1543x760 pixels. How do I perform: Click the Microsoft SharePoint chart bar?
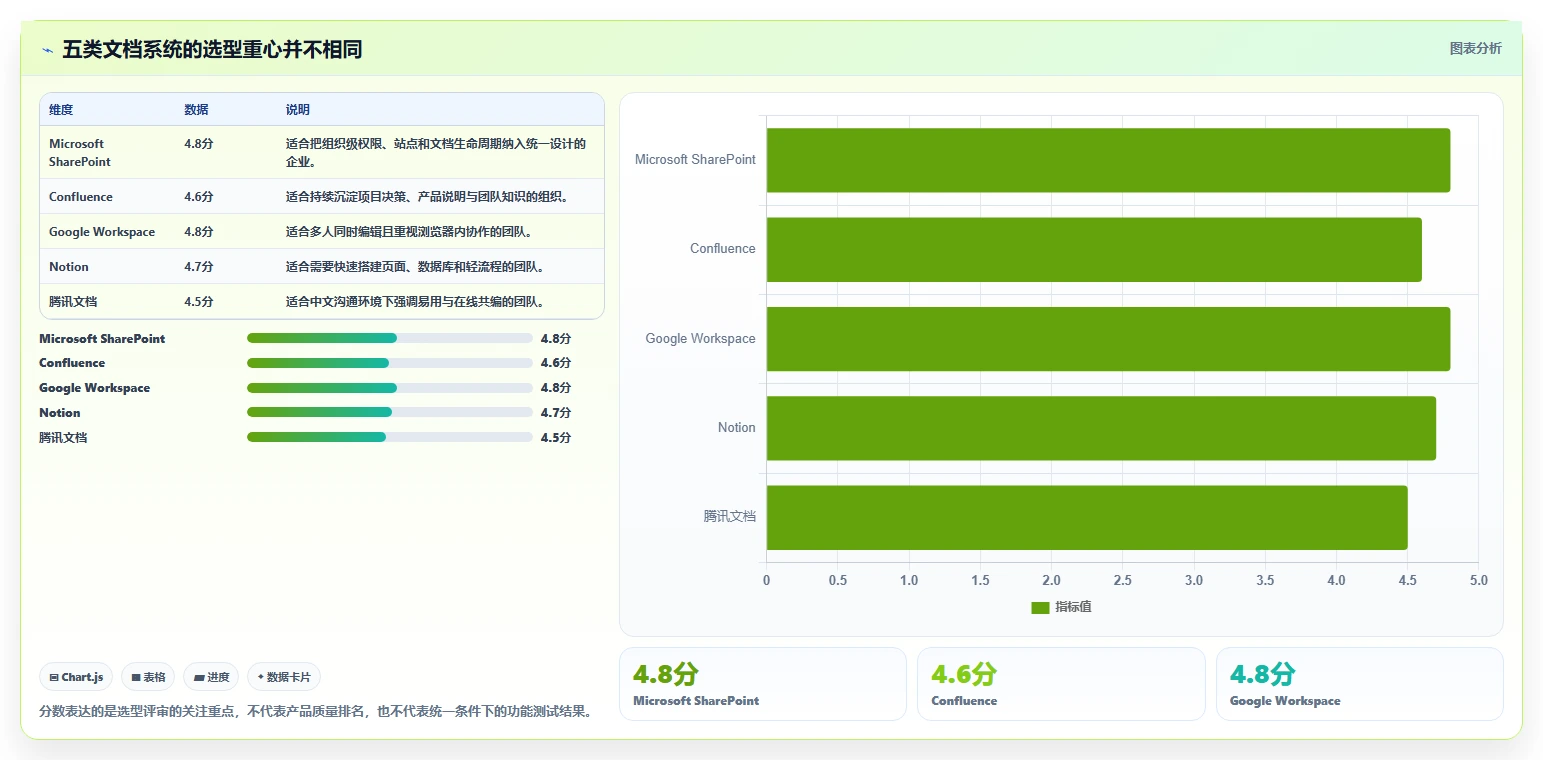pos(1108,160)
